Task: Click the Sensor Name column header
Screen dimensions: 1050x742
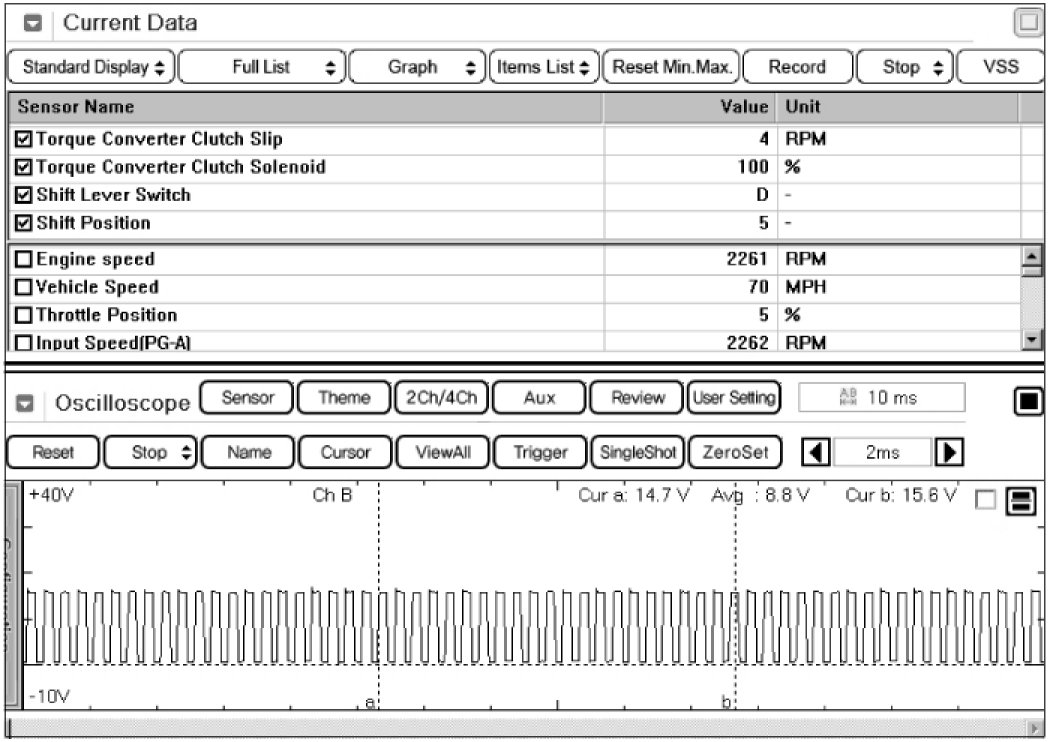Action: coord(76,107)
